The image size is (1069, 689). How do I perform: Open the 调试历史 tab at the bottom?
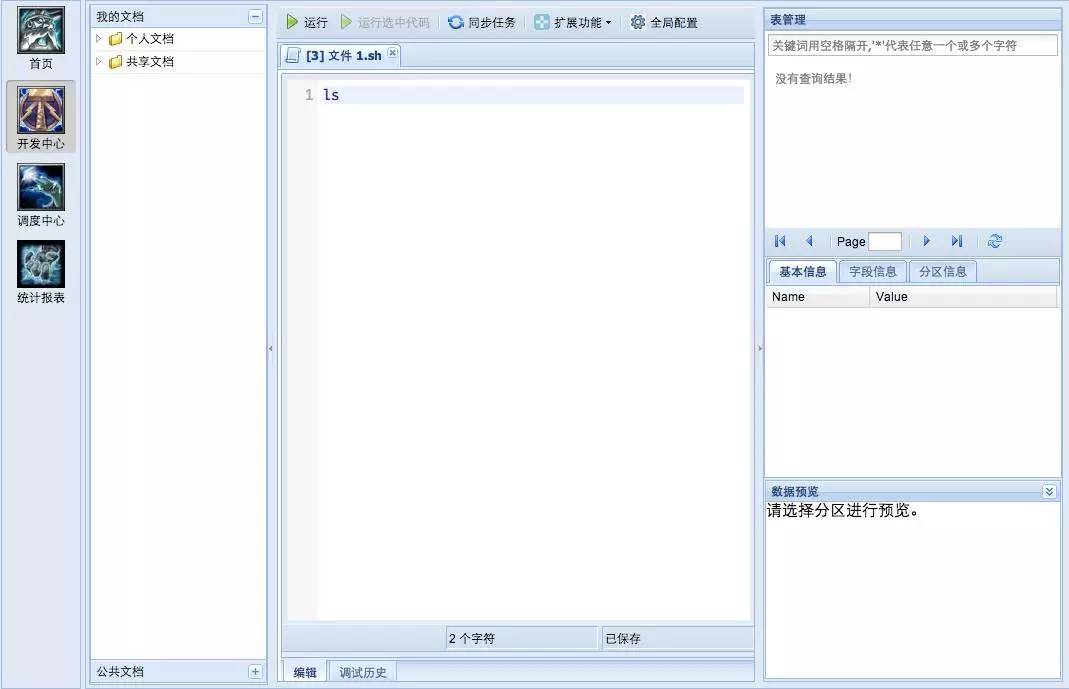362,671
